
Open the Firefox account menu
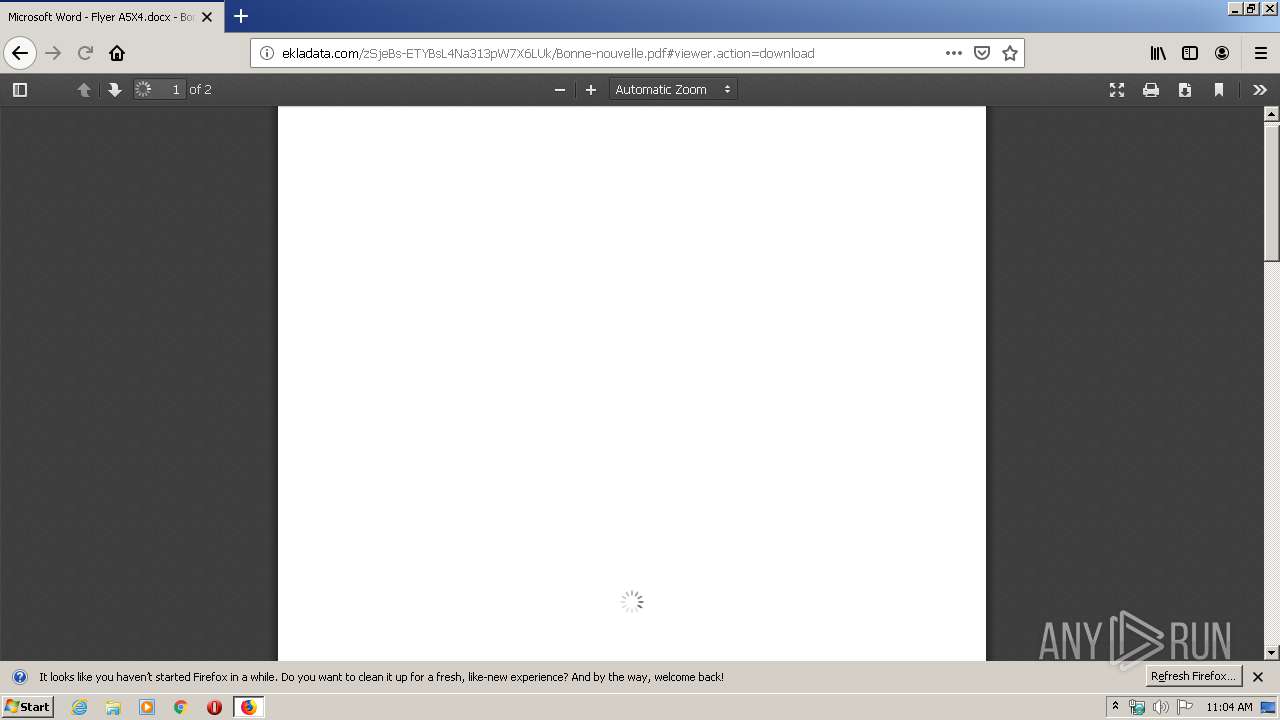(x=1222, y=53)
